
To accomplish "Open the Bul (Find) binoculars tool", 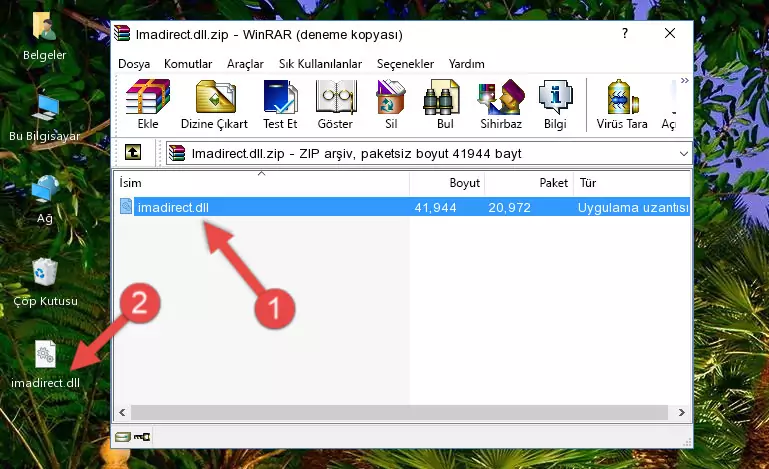I will (x=445, y=104).
